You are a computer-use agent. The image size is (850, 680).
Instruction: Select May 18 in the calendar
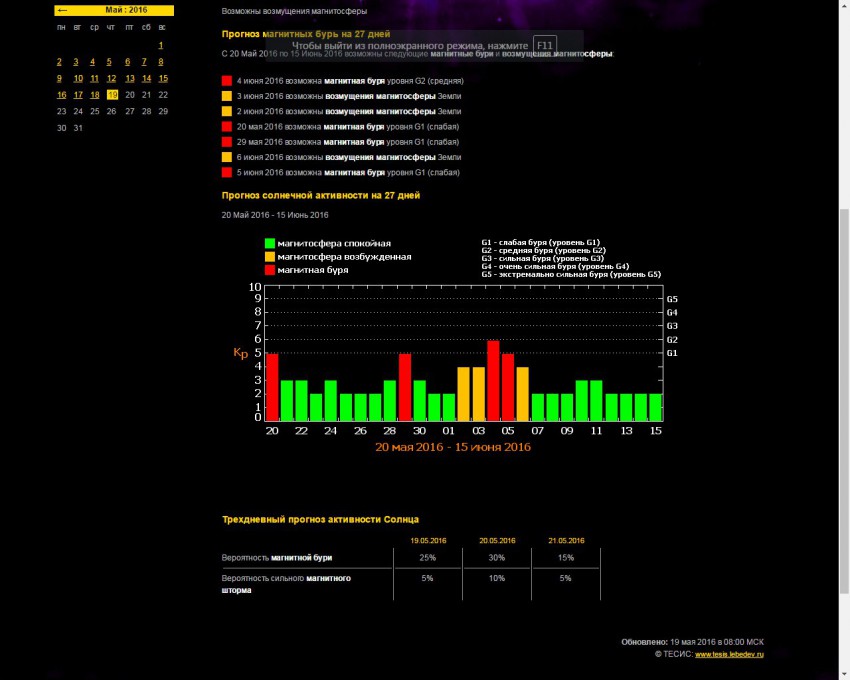tap(95, 95)
